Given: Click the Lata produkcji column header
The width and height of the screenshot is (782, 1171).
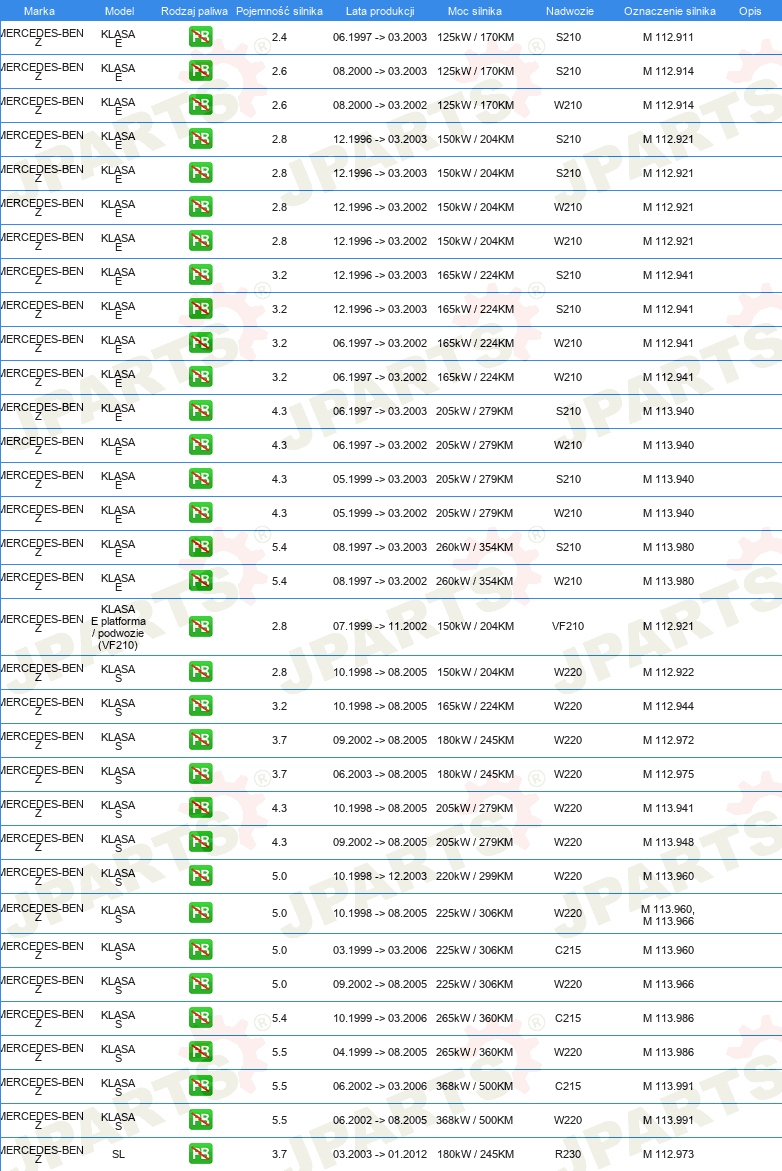Looking at the screenshot, I should pyautogui.click(x=380, y=11).
